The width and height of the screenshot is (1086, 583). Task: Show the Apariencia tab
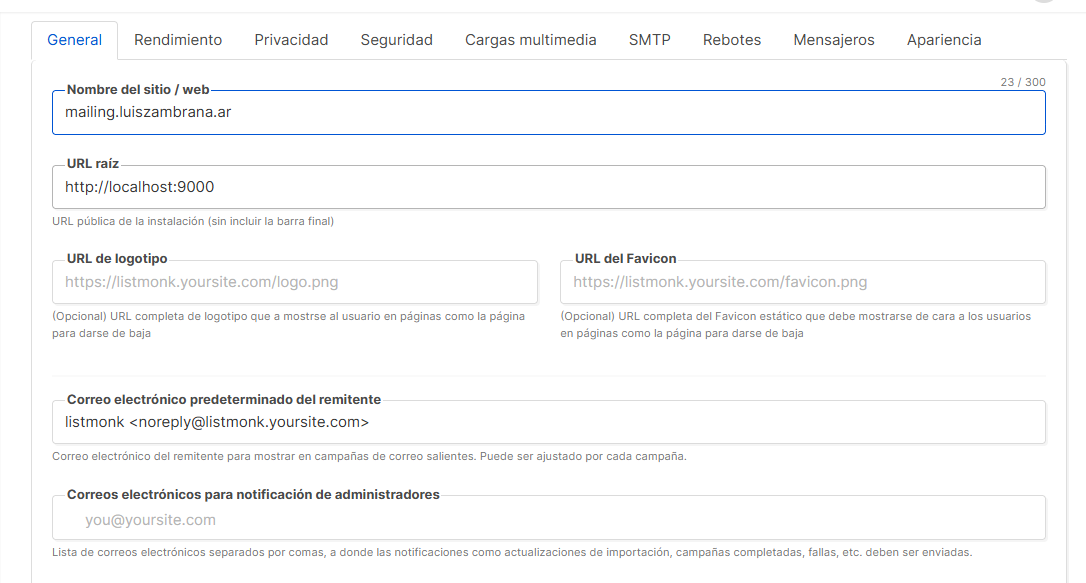tap(943, 40)
